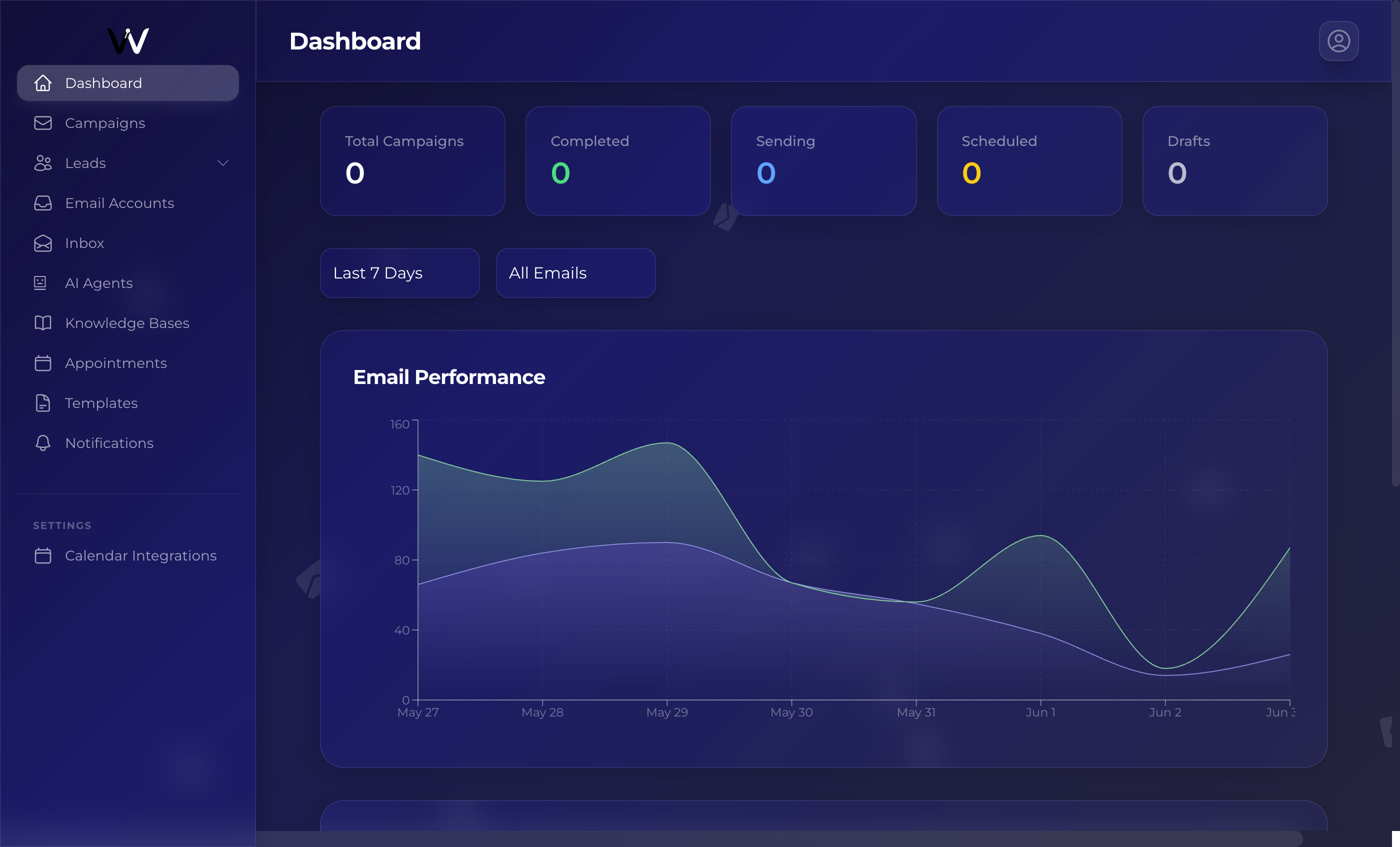1400x847 pixels.
Task: Click the Inbox open-envelope icon
Action: (x=42, y=243)
